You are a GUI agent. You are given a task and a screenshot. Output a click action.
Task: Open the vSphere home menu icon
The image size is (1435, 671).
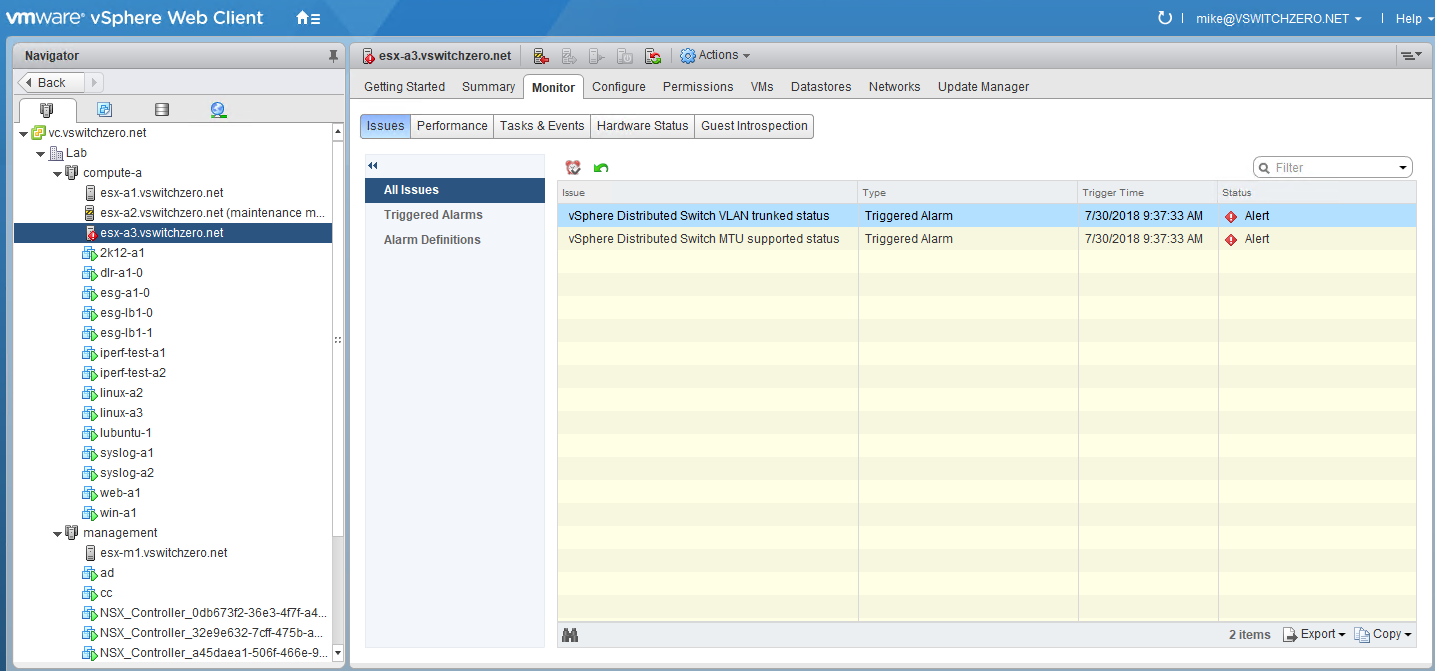pos(308,18)
